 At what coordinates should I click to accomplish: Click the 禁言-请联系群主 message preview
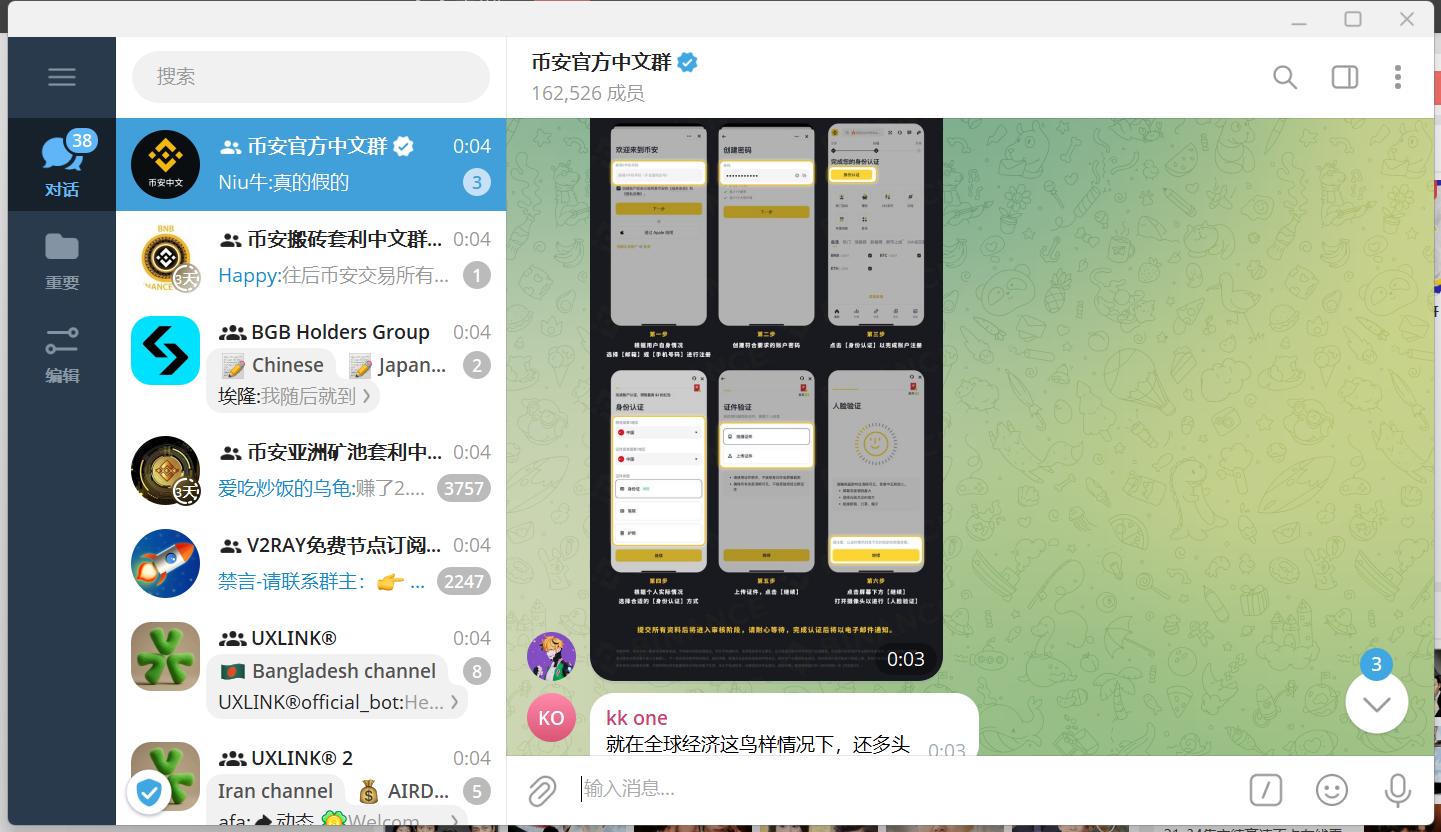point(322,581)
